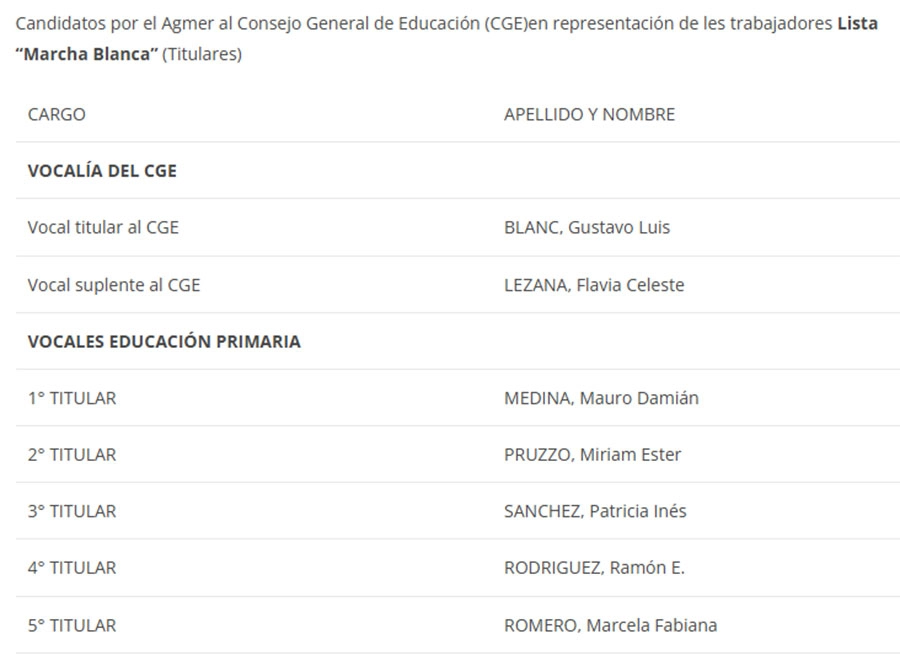Click the "Vocal suplente al CGE" cell
The width and height of the screenshot is (900, 661).
(114, 285)
